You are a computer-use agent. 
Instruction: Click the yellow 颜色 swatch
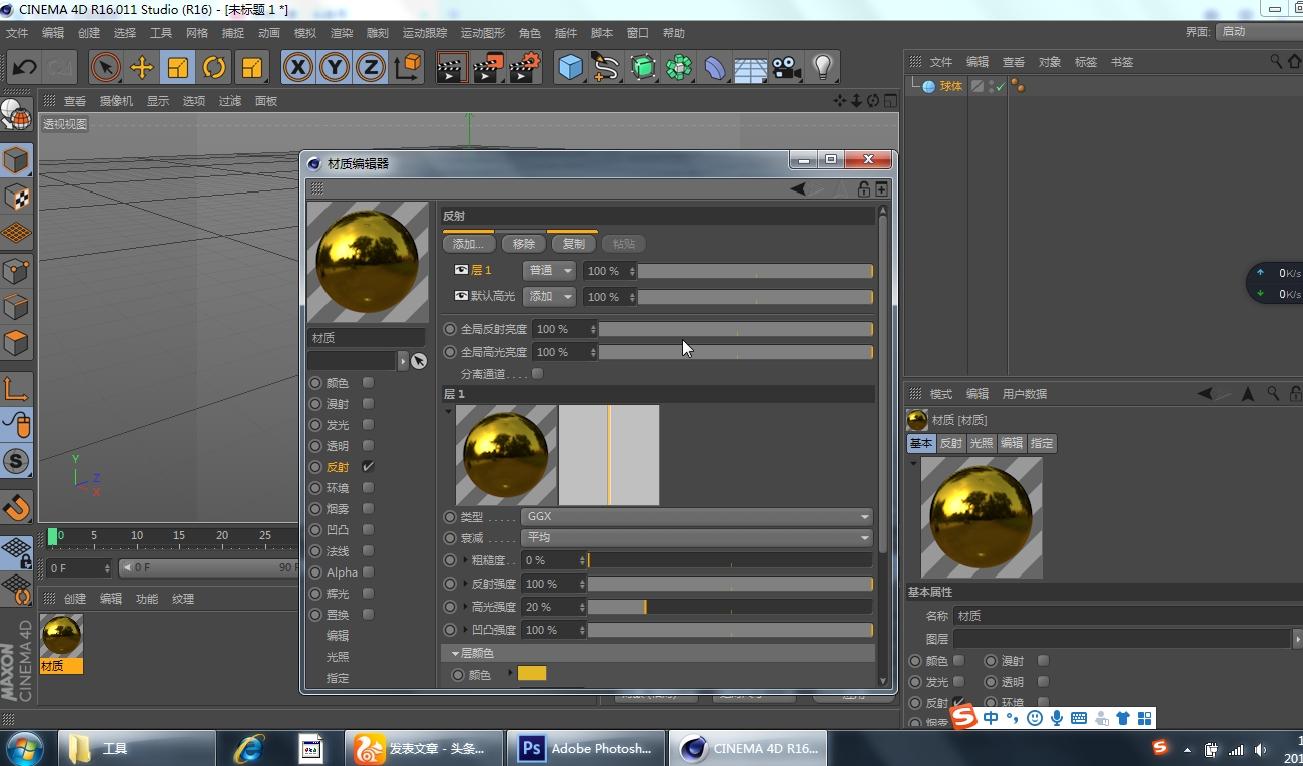click(532, 674)
